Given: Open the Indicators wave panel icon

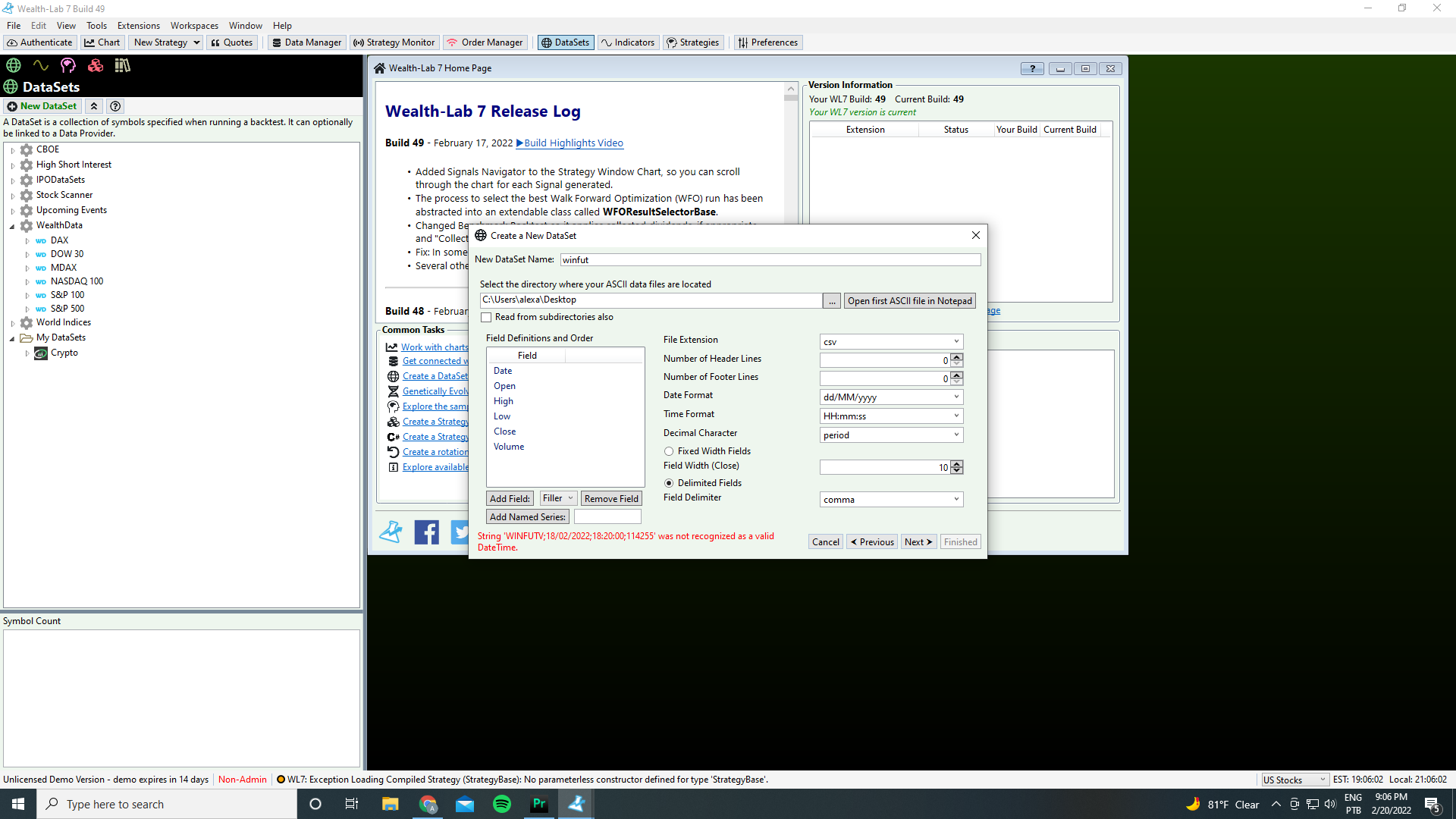Looking at the screenshot, I should coord(41,65).
